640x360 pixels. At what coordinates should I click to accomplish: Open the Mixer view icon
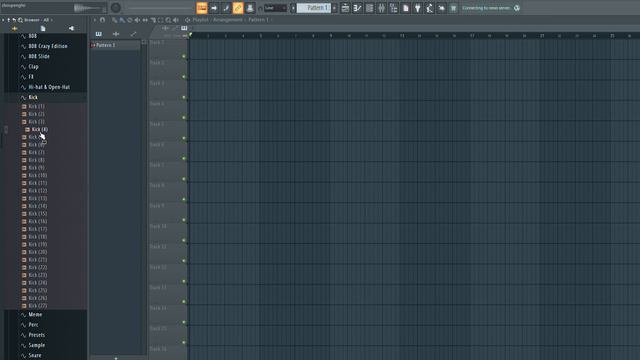tap(381, 8)
